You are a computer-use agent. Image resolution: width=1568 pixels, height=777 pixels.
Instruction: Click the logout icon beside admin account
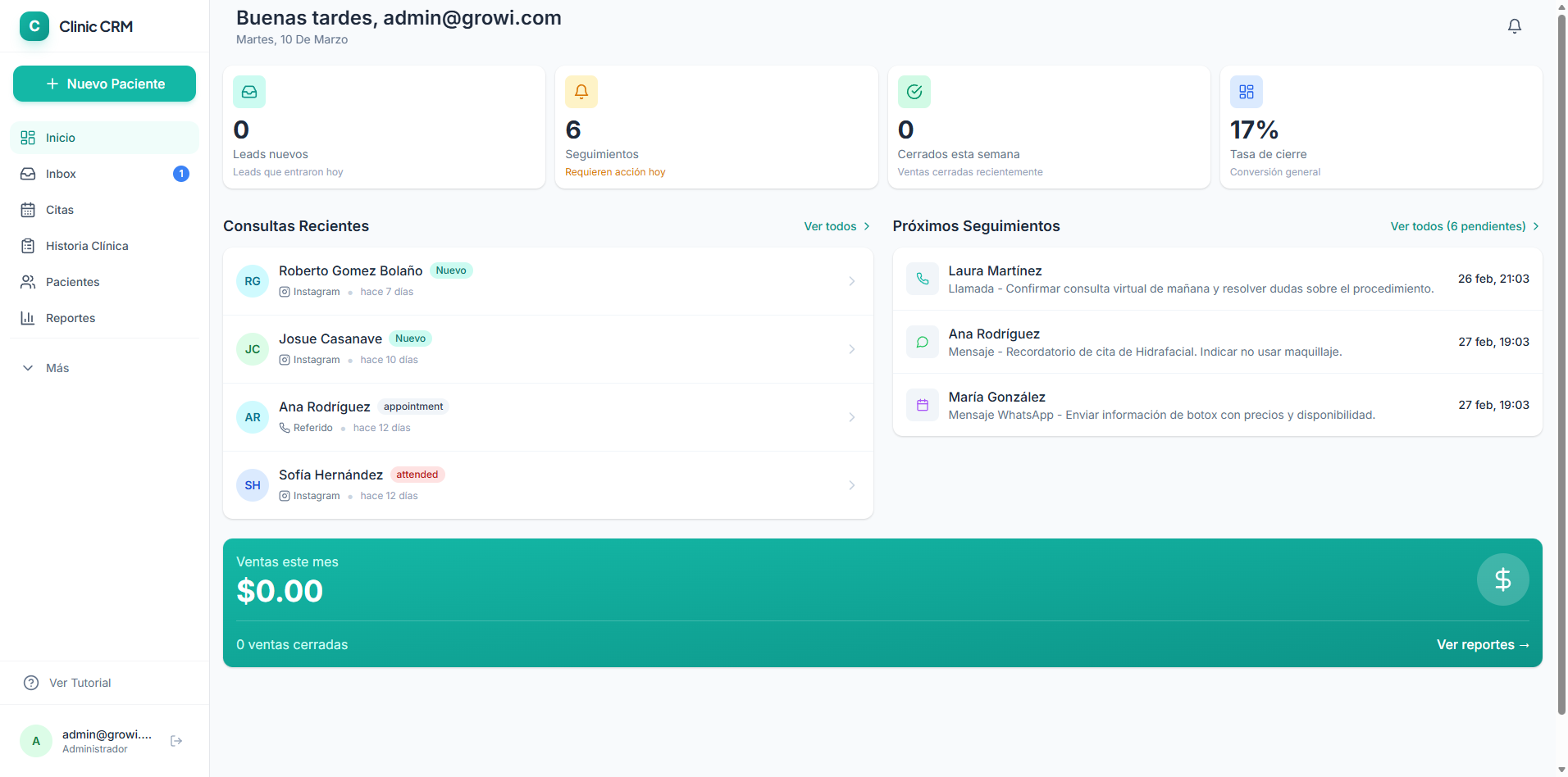tap(176, 741)
